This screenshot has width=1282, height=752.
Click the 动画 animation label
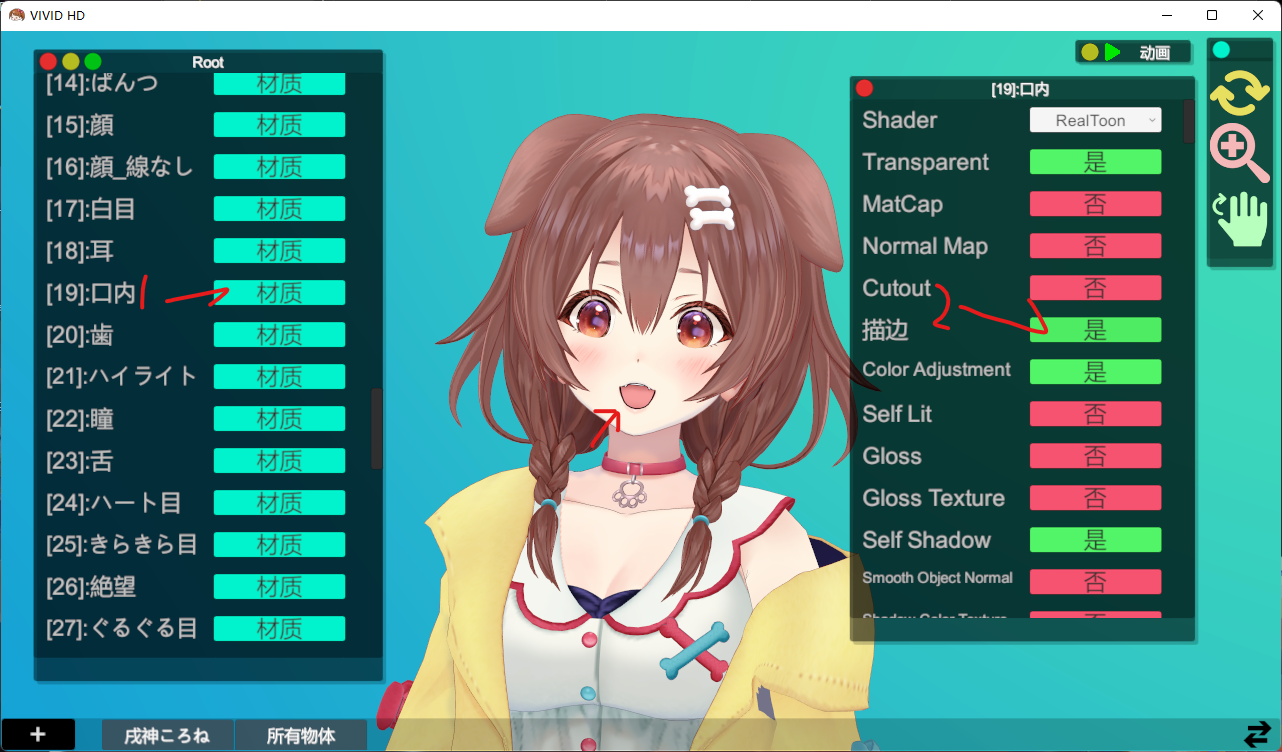pos(1155,53)
